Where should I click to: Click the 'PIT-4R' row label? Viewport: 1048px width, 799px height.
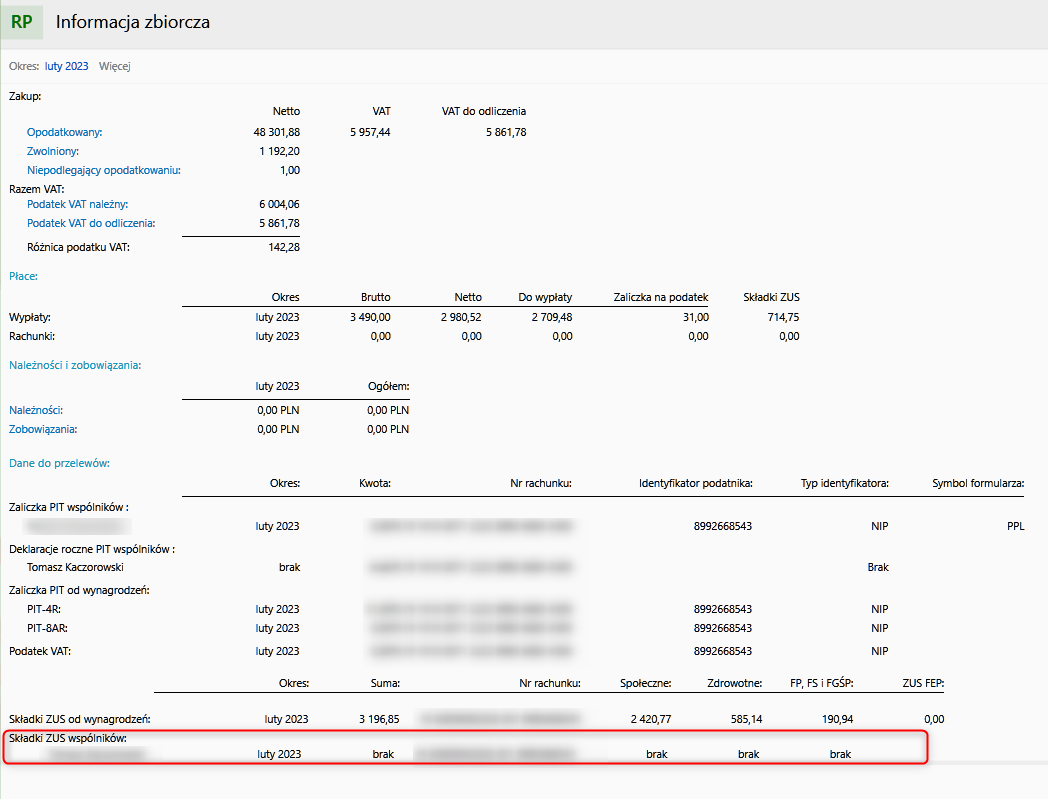pyautogui.click(x=44, y=609)
